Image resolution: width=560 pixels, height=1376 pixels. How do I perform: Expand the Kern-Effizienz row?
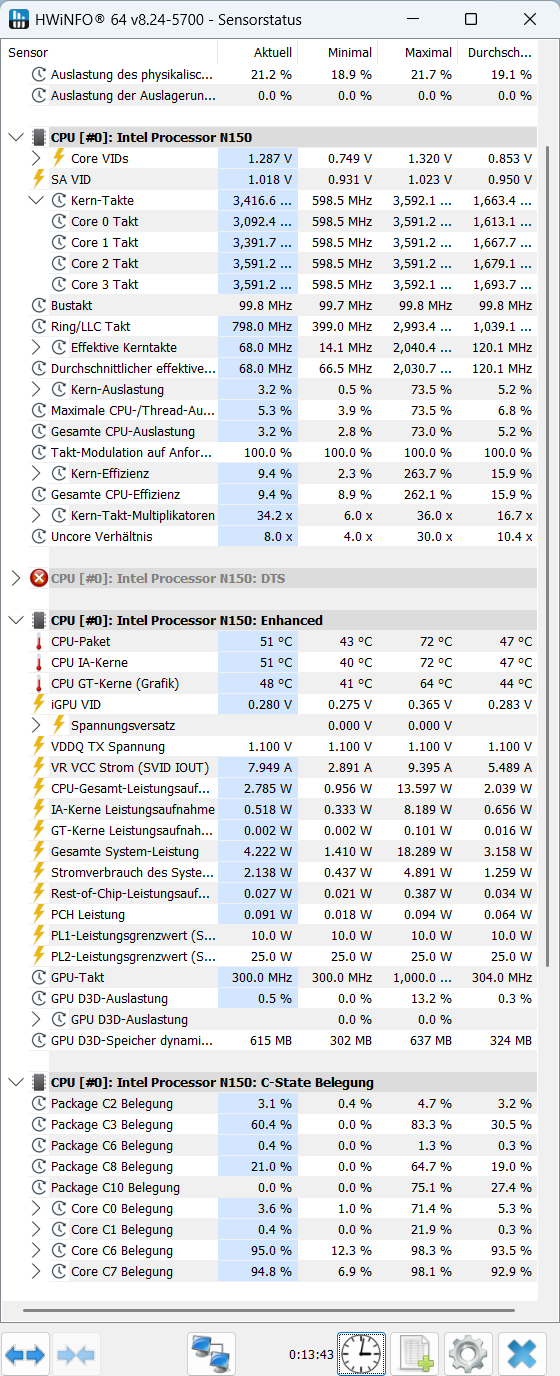click(37, 473)
